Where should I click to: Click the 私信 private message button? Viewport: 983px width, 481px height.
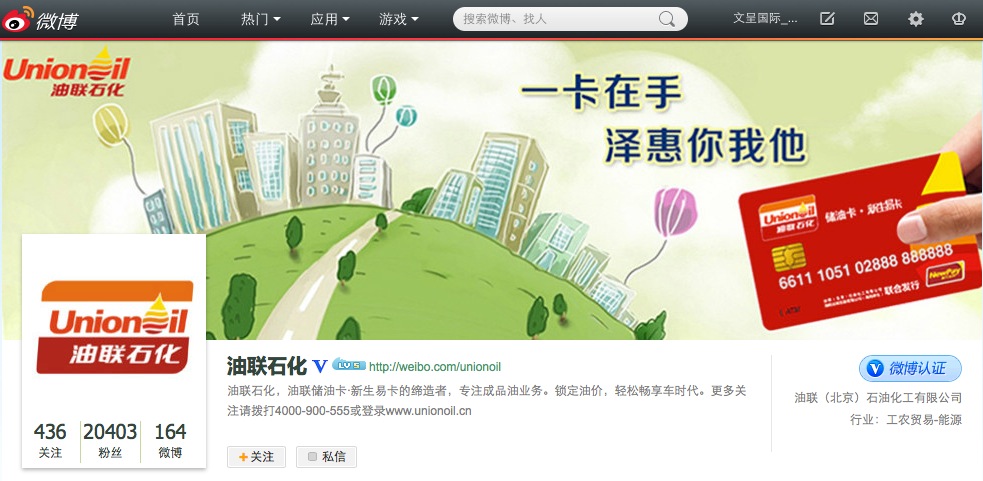(x=326, y=457)
